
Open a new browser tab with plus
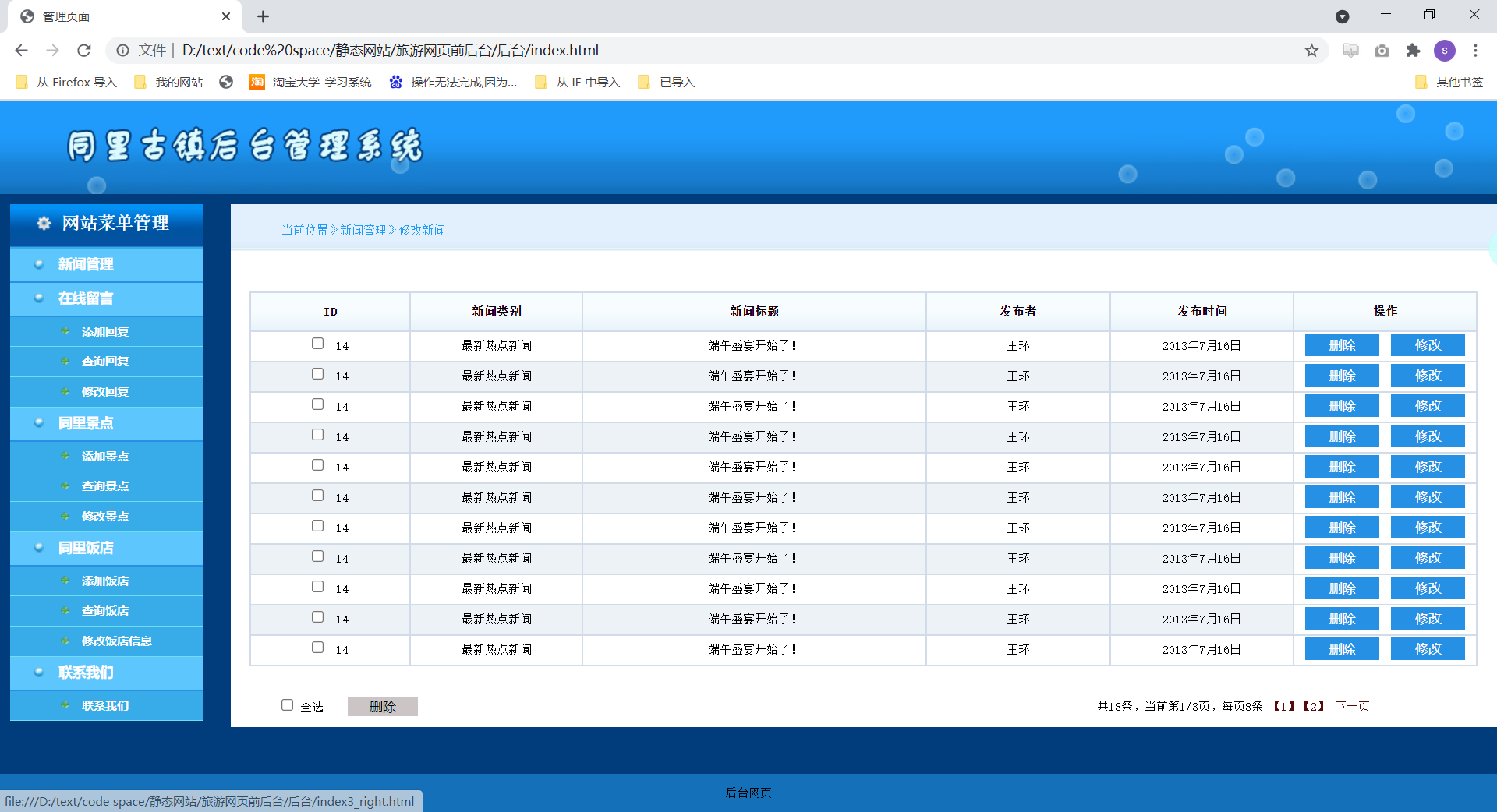tap(264, 16)
